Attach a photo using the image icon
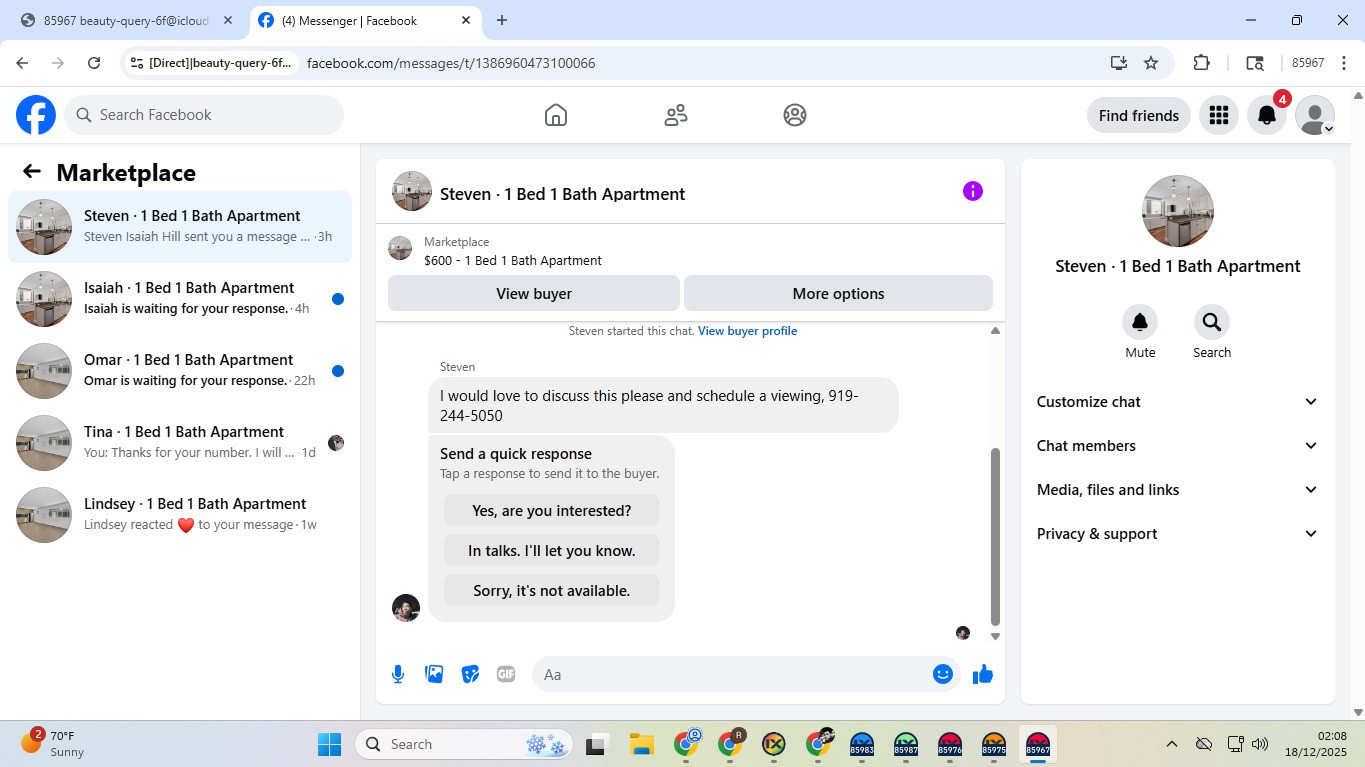 [434, 674]
